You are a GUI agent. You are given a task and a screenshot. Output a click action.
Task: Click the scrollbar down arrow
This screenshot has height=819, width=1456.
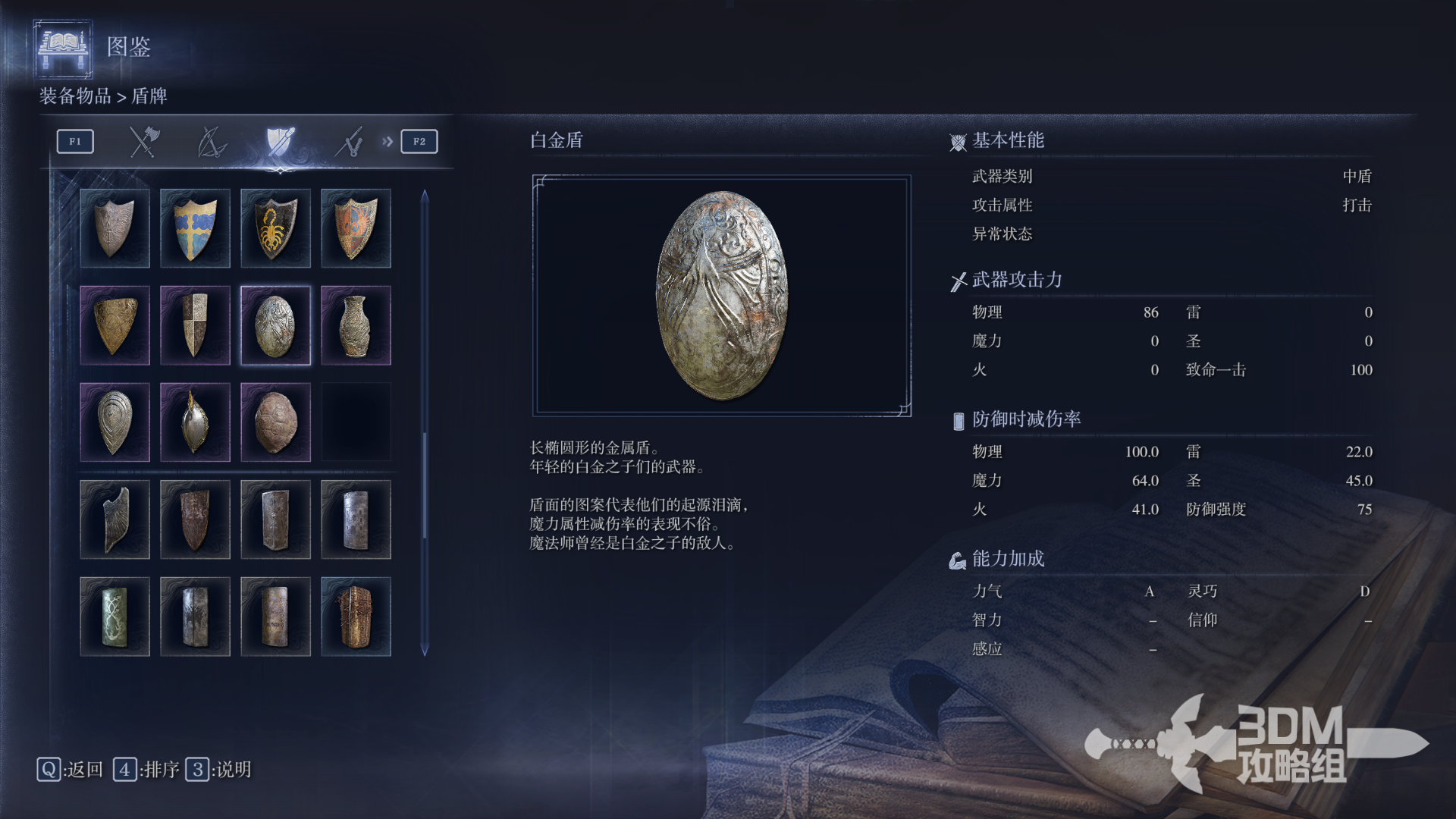[425, 650]
